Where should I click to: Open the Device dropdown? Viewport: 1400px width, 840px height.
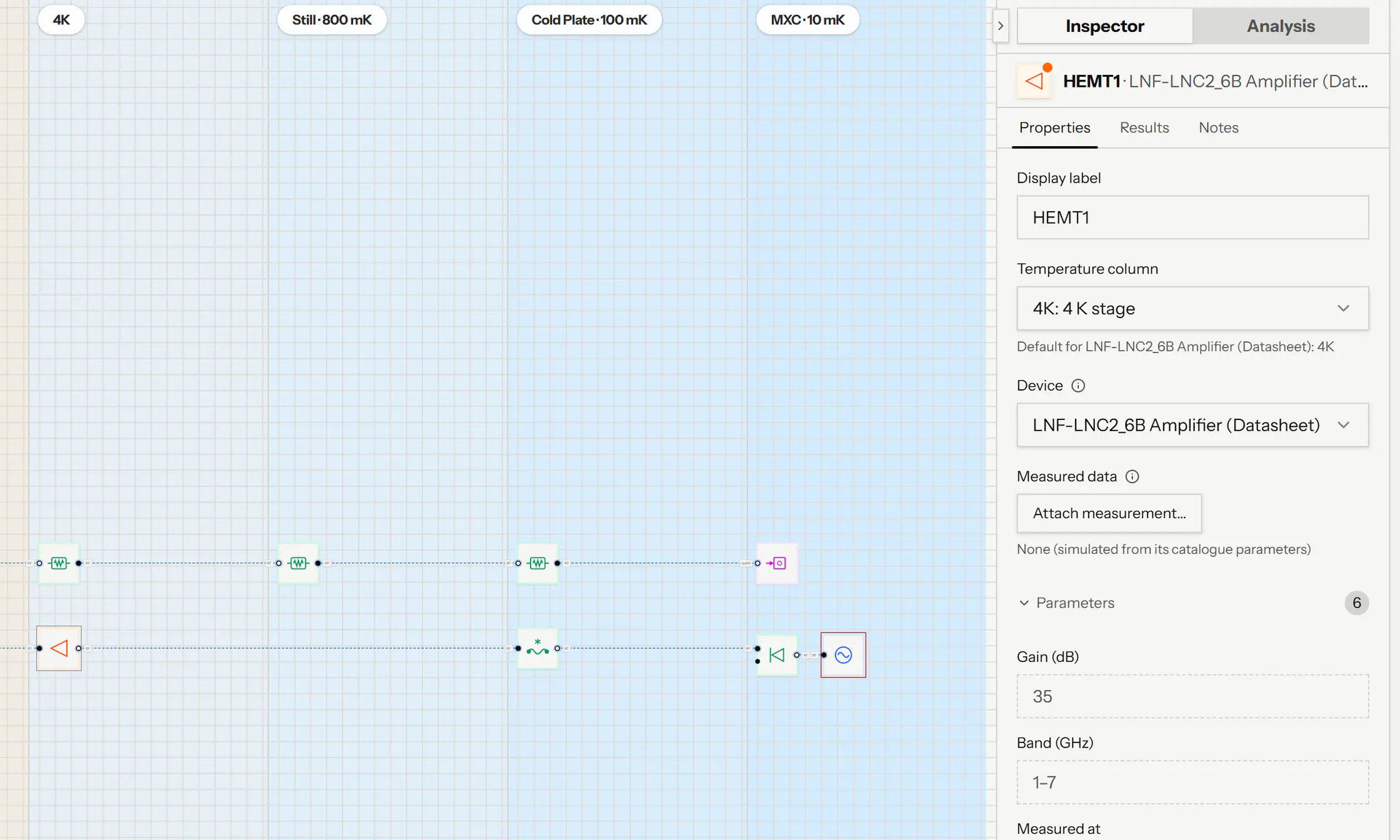(x=1192, y=425)
